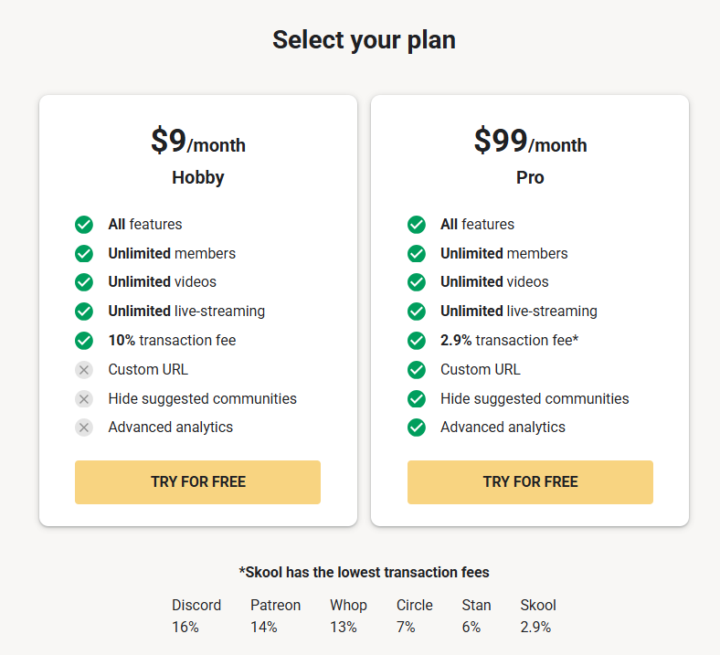Click green check next to 2.9% transaction fee
This screenshot has height=655, width=720.
pyautogui.click(x=417, y=341)
